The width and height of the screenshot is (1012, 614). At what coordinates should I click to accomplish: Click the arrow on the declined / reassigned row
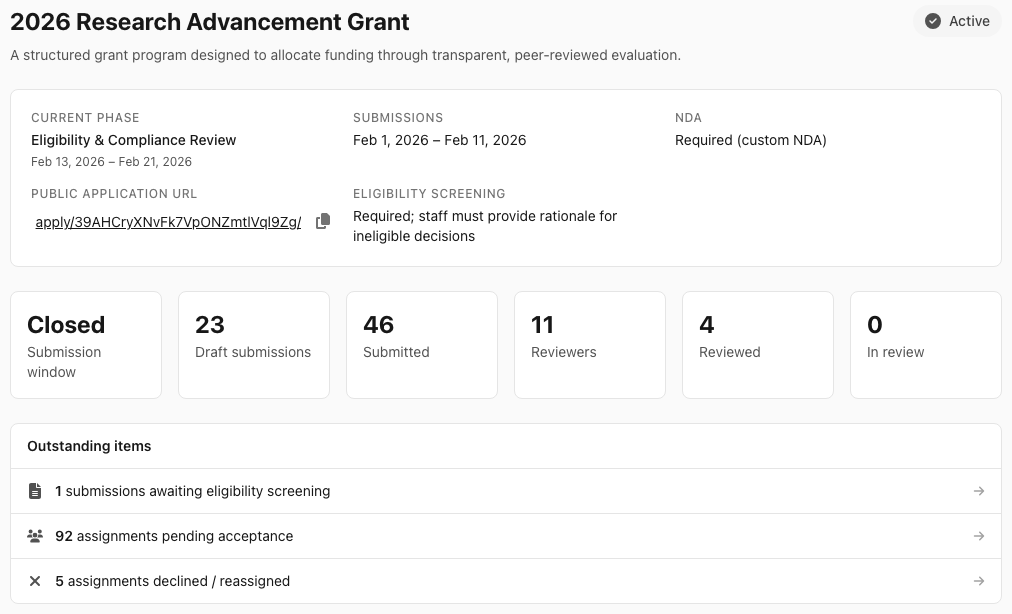pyautogui.click(x=978, y=581)
